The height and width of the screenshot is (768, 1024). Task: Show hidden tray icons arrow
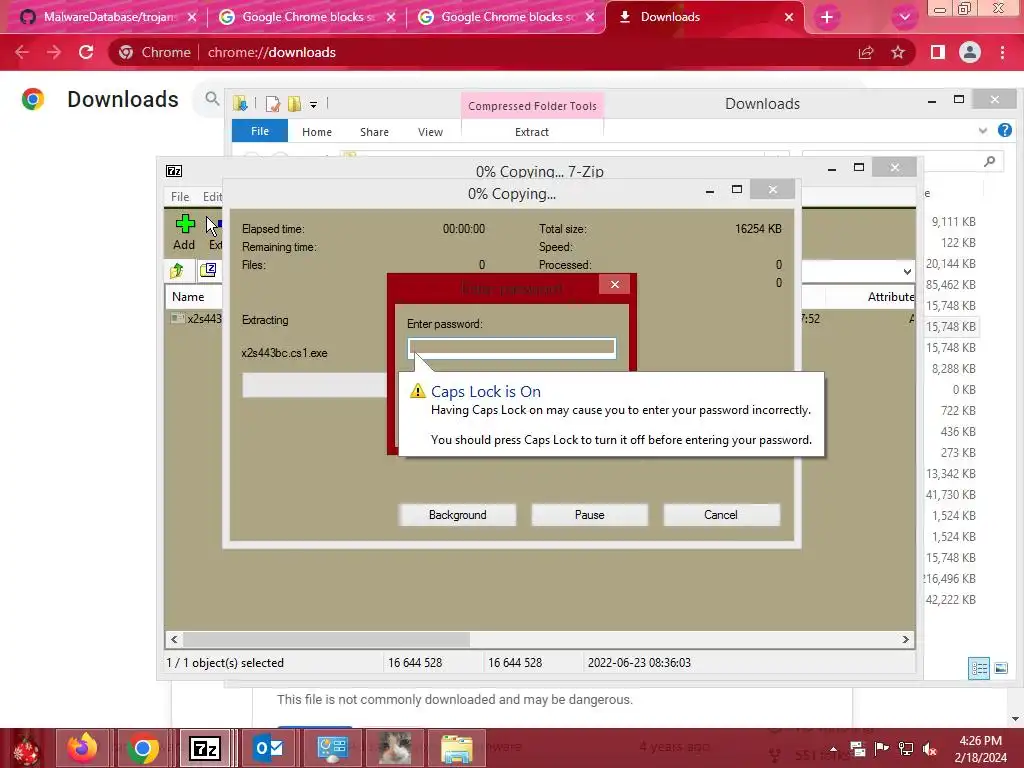[833, 749]
